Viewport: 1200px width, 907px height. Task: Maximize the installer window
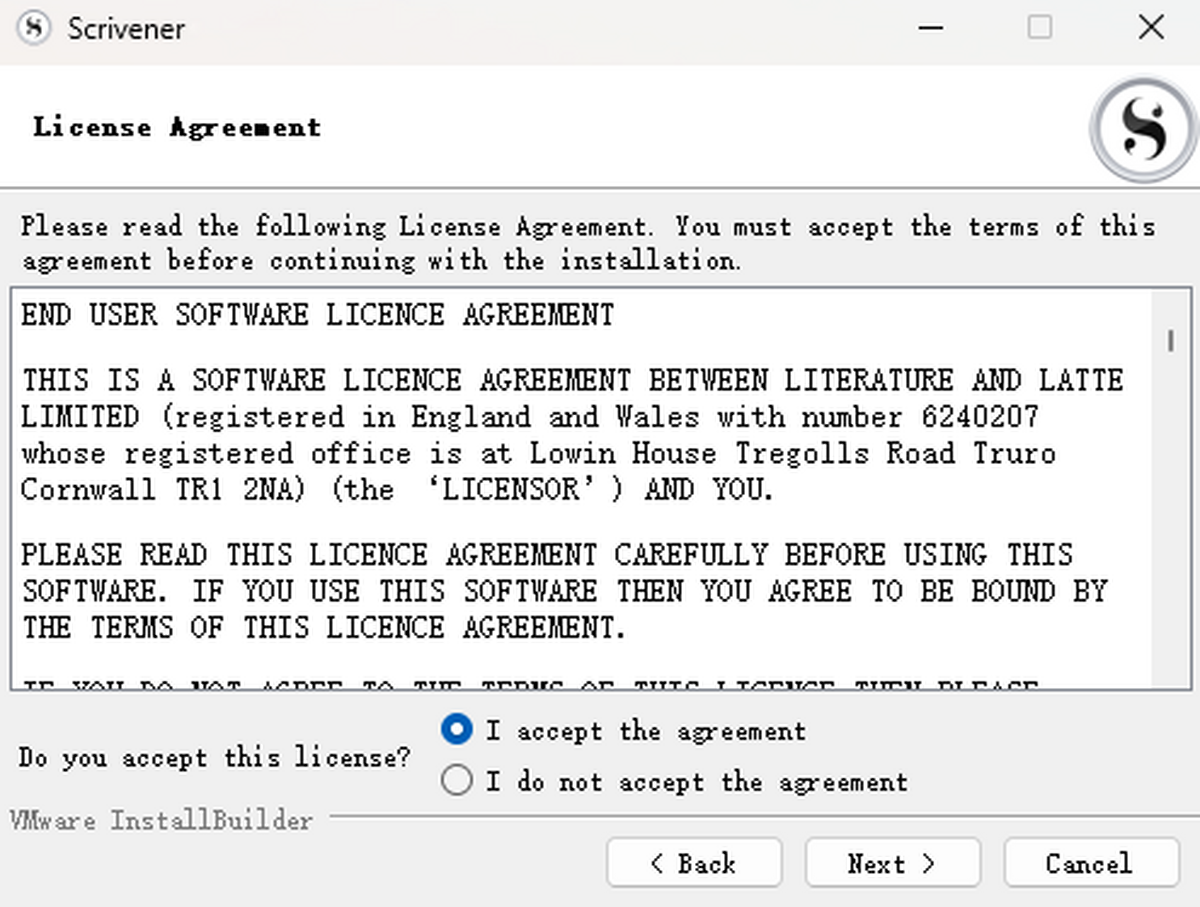click(x=1040, y=28)
